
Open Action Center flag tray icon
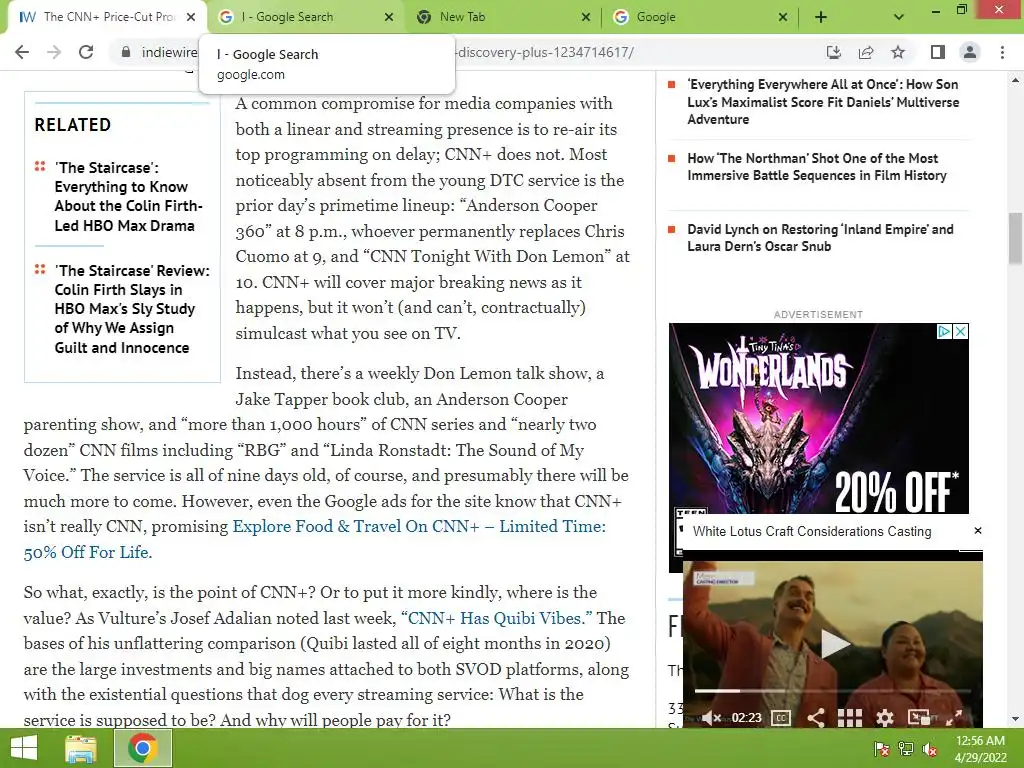click(x=882, y=749)
